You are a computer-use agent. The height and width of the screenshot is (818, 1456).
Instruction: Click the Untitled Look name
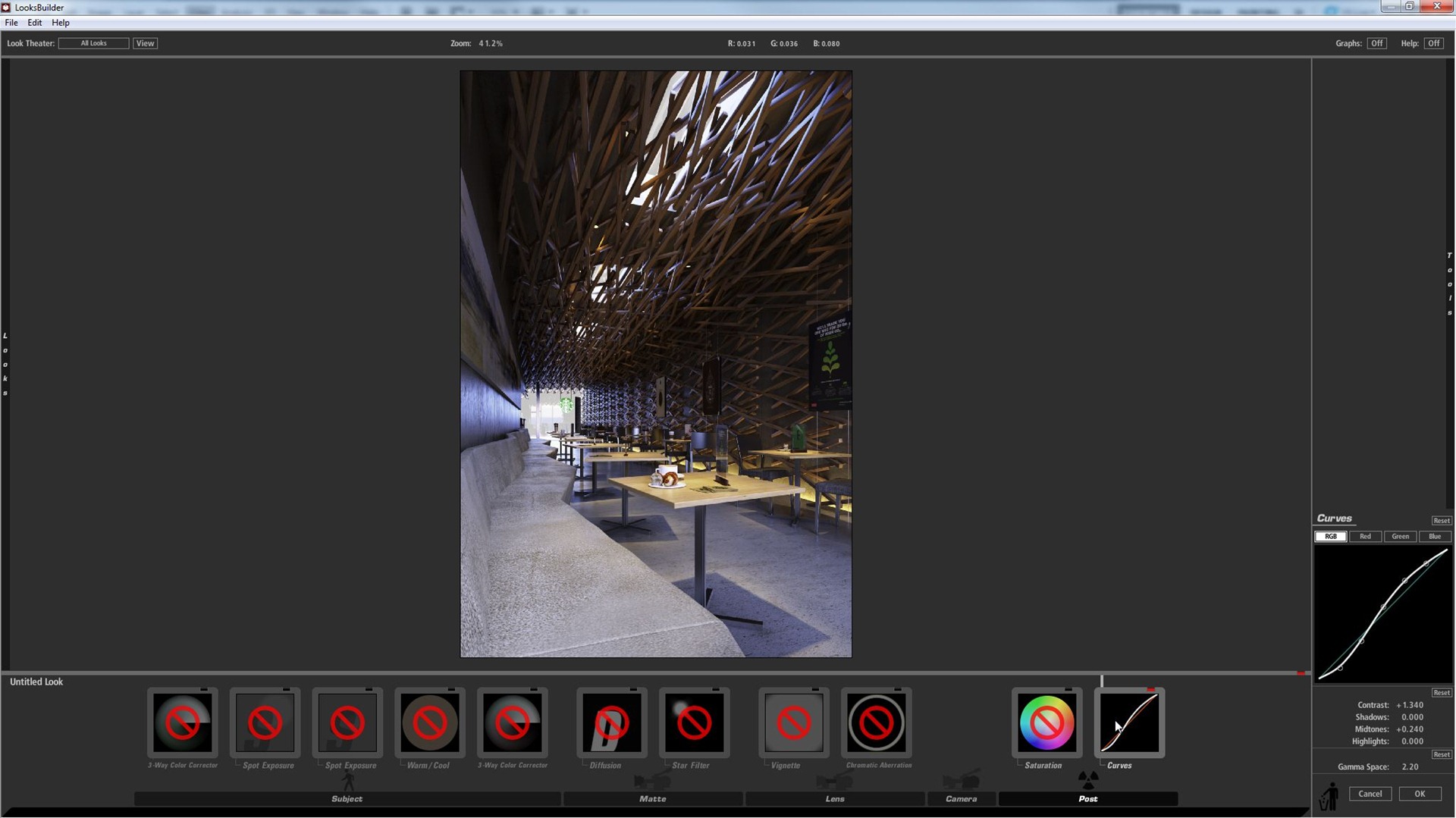point(36,682)
